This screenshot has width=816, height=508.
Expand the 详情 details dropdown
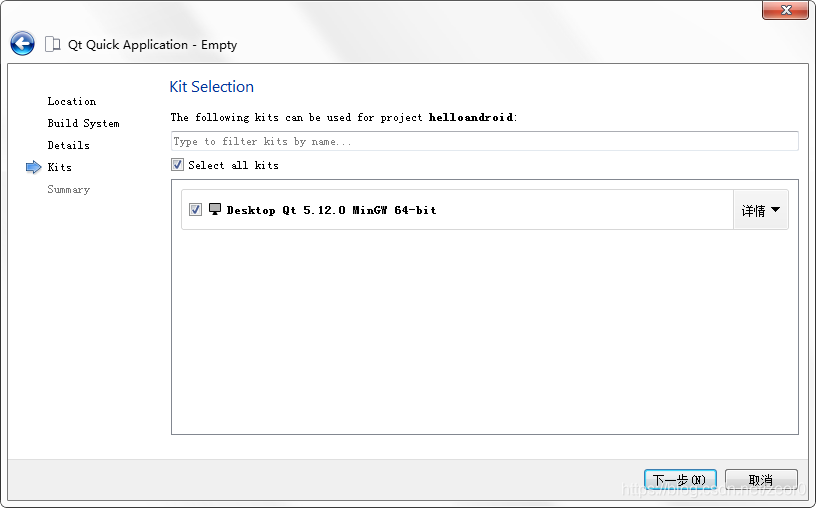click(x=760, y=210)
